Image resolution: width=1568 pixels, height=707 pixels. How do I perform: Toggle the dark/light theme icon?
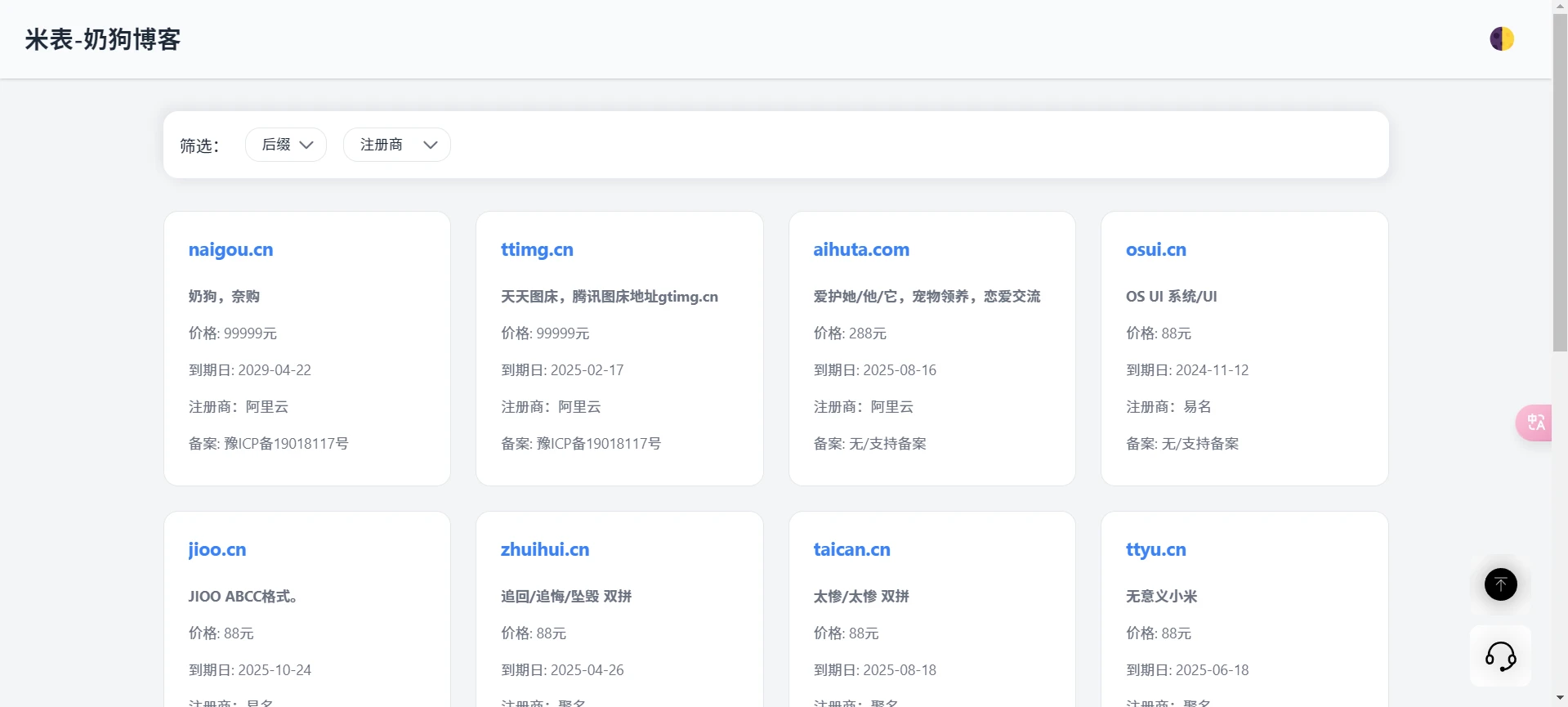(1501, 39)
